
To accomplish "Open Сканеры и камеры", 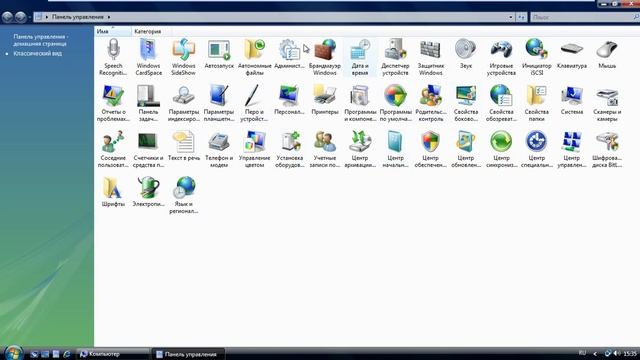I will [607, 103].
